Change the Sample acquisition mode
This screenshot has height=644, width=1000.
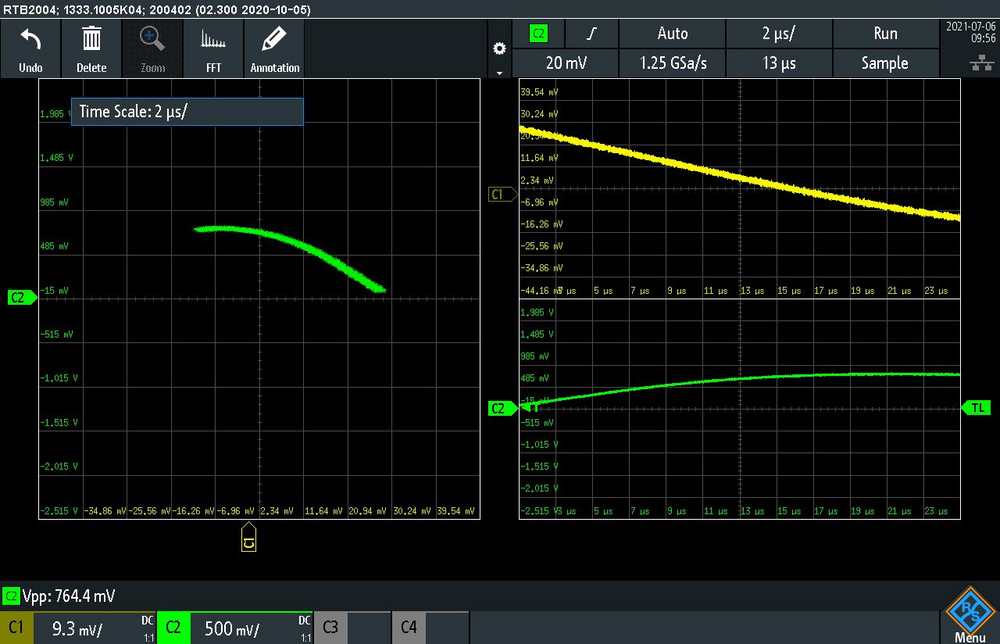[885, 63]
